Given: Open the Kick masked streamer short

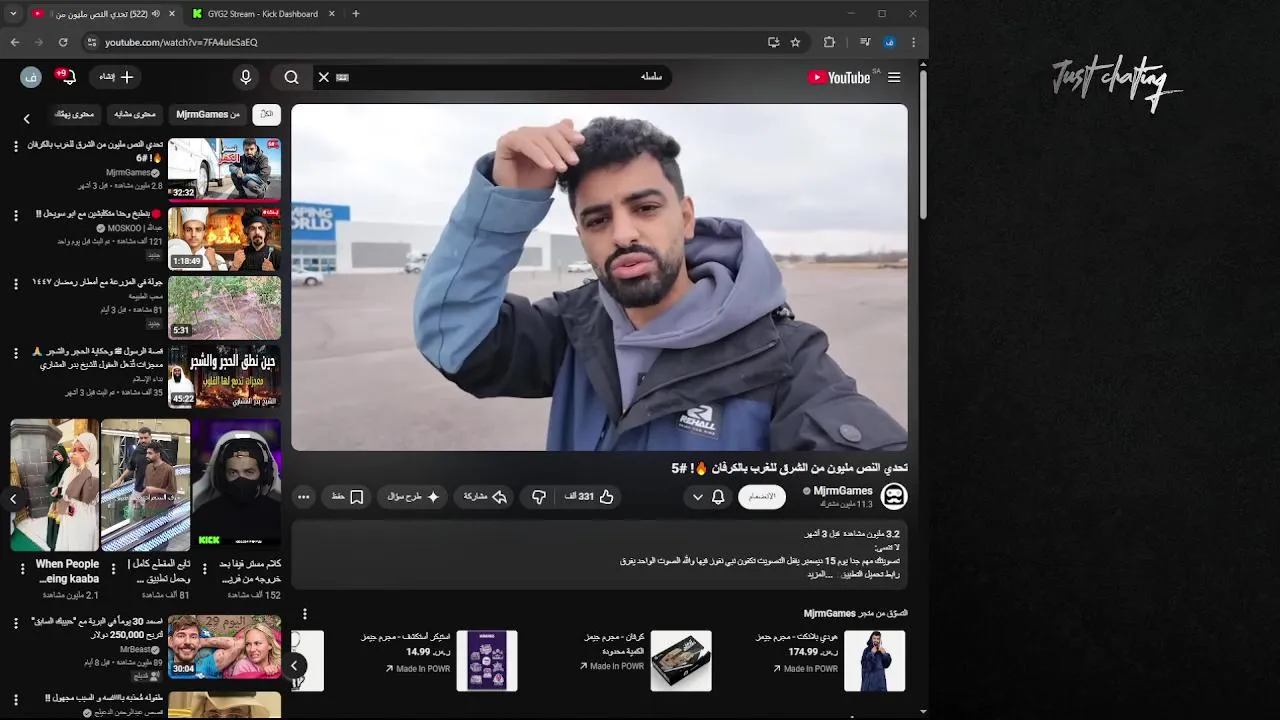Looking at the screenshot, I should [236, 485].
